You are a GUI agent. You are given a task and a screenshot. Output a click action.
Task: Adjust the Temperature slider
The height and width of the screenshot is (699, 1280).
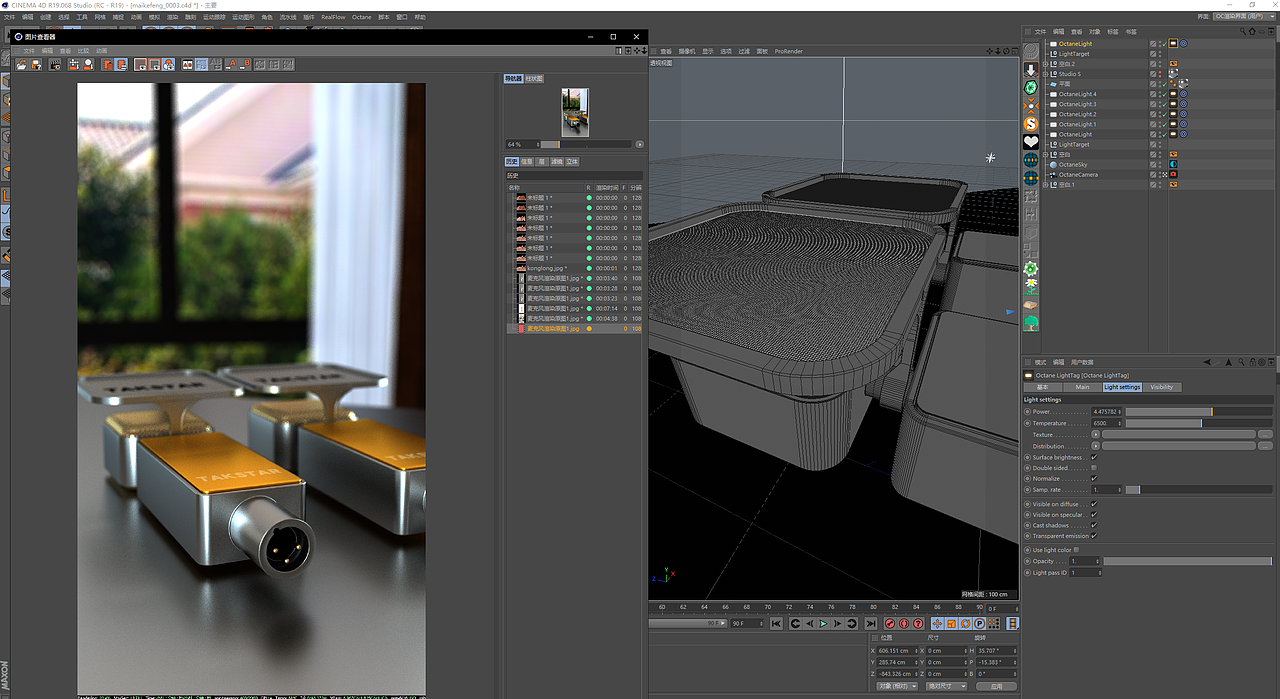[1199, 423]
